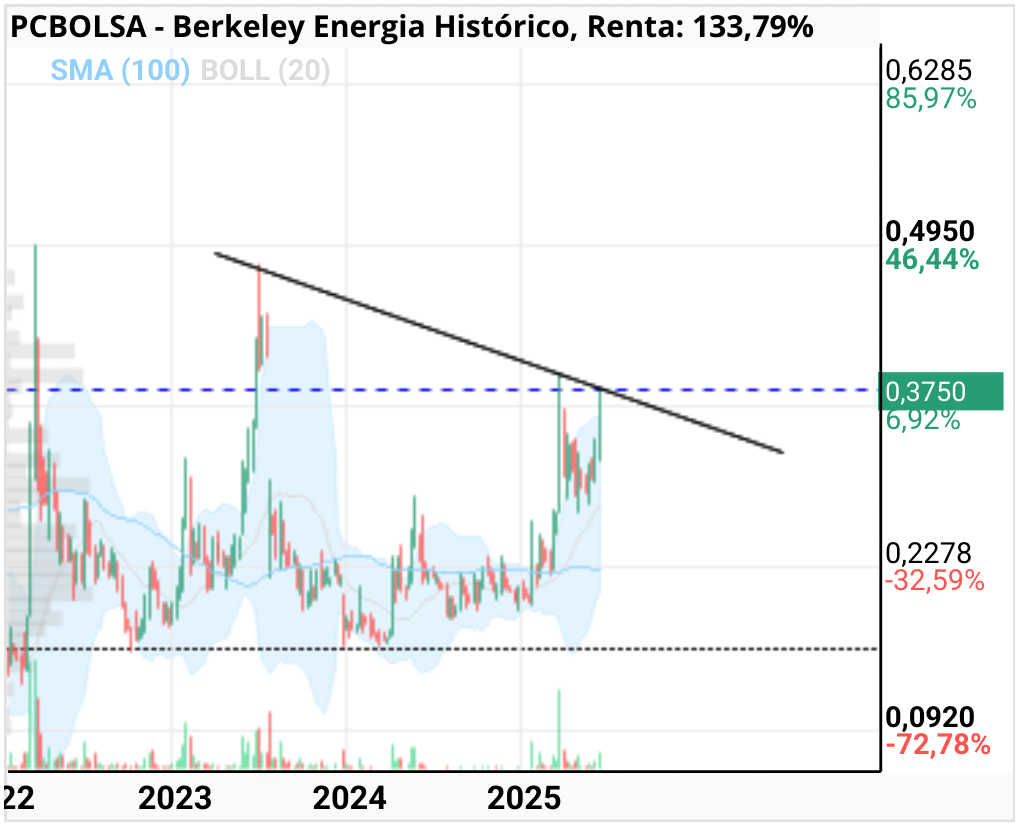
Task: Click the blue dashed horizontal price line
Action: (x=442, y=390)
